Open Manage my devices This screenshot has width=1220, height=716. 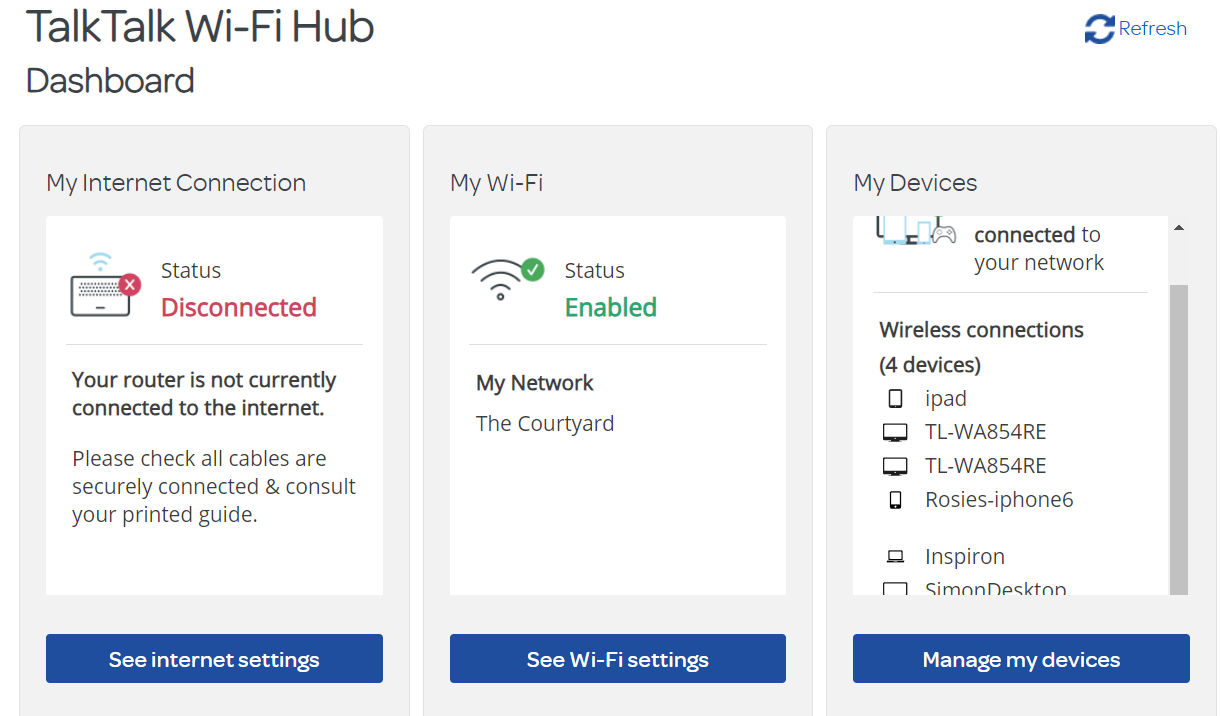(1021, 659)
